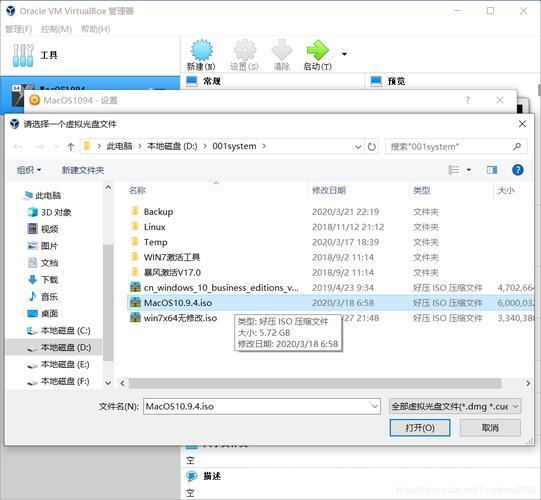Expand the Start button dropdown arrow

(344, 54)
